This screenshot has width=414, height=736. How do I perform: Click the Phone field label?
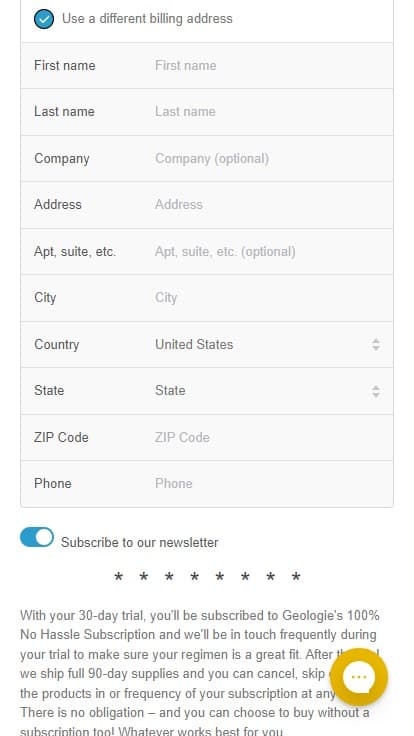pyautogui.click(x=53, y=483)
